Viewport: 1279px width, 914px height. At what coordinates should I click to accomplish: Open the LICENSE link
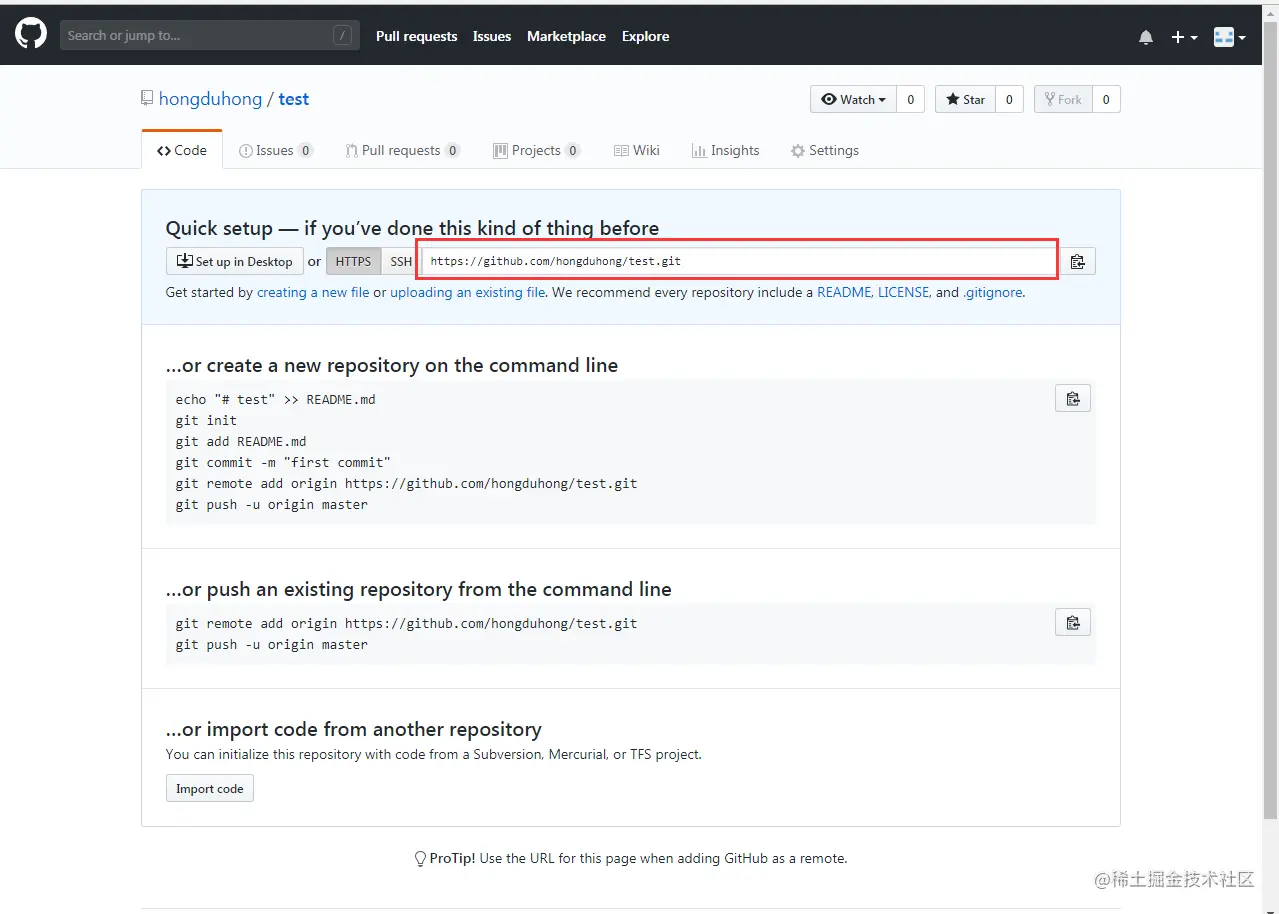click(x=905, y=293)
